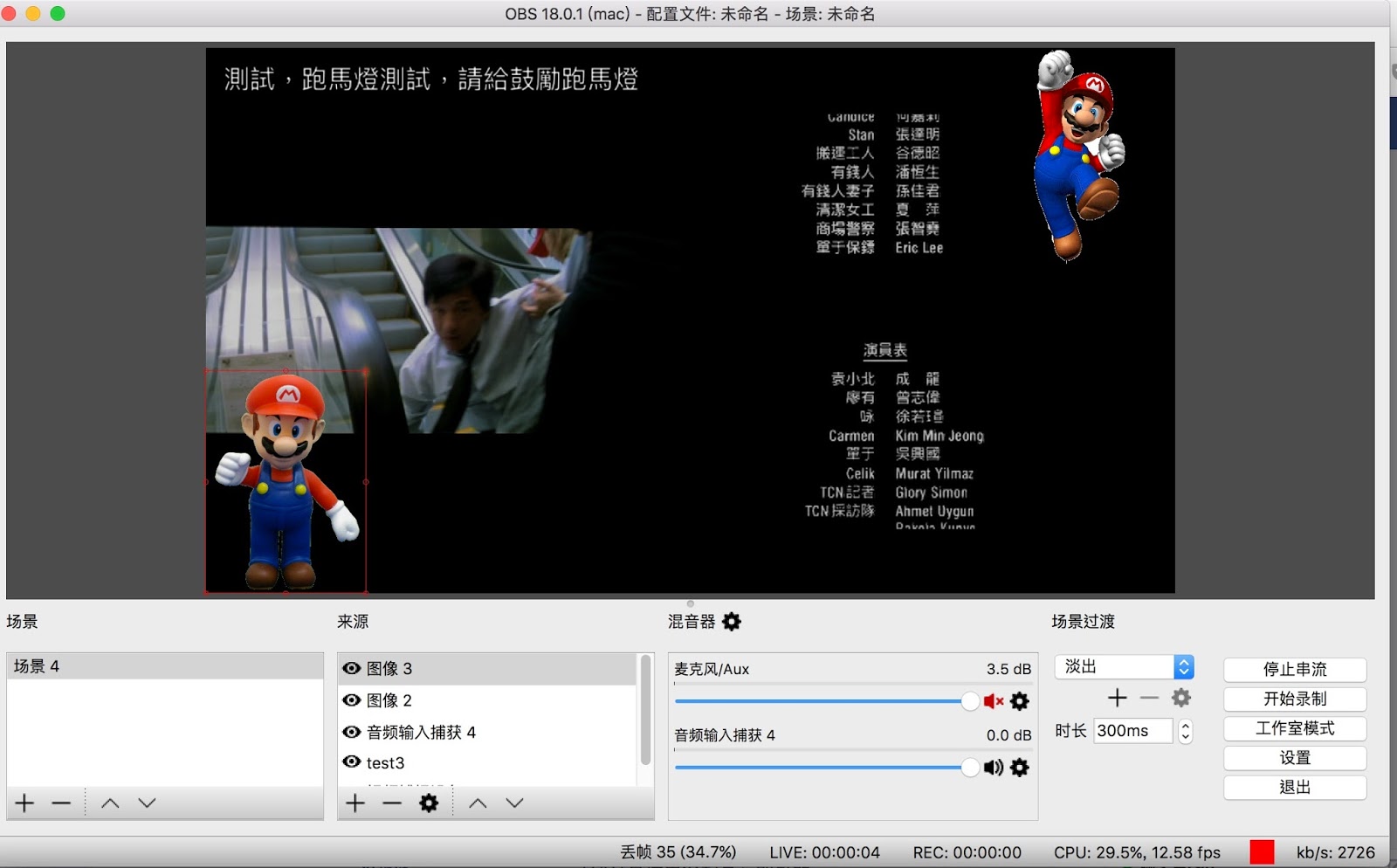Open 麦克风/Aux audio settings gear

pyautogui.click(x=1020, y=701)
